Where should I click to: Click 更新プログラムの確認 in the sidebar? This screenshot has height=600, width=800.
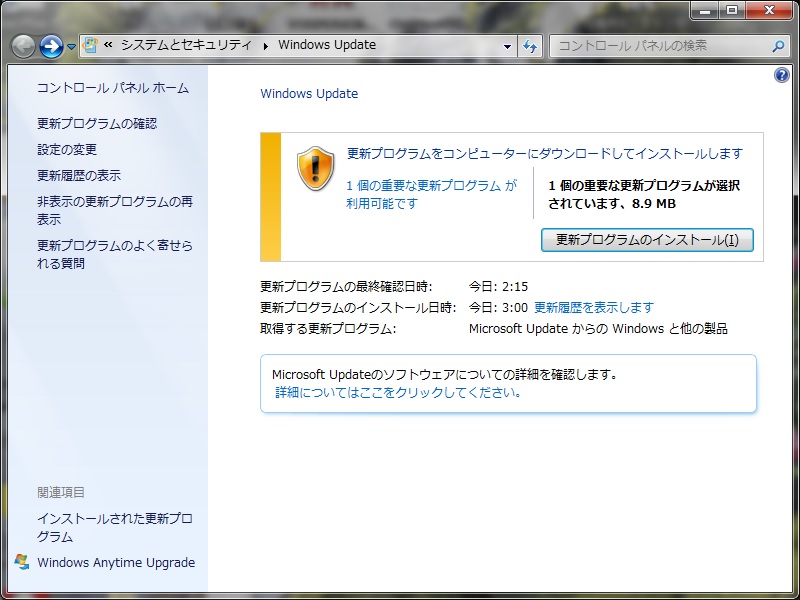pos(97,123)
